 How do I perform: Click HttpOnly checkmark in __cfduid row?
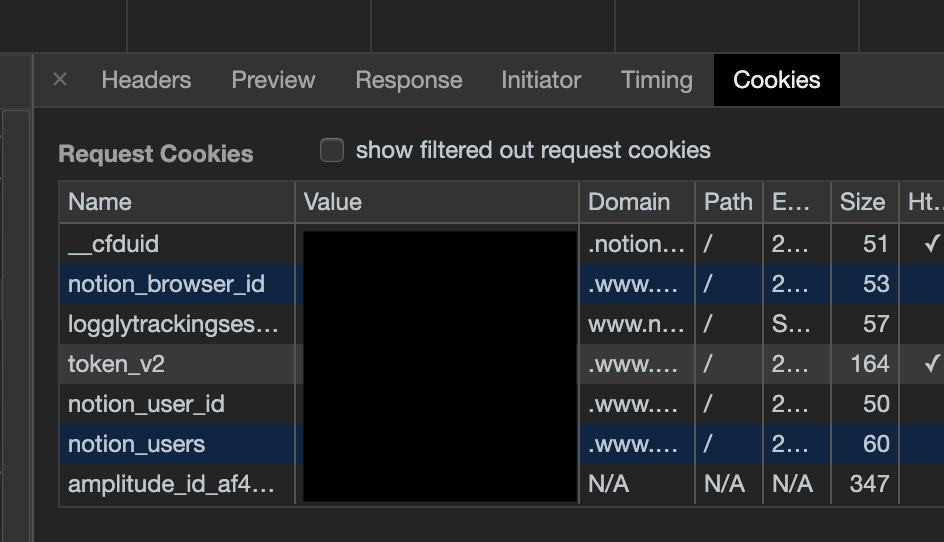pos(931,244)
